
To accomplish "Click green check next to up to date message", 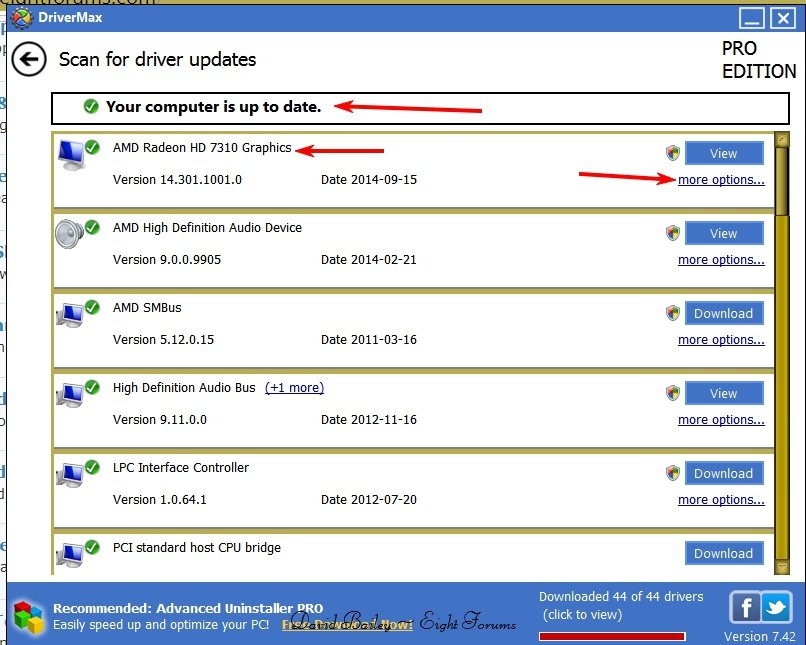I will [x=91, y=106].
